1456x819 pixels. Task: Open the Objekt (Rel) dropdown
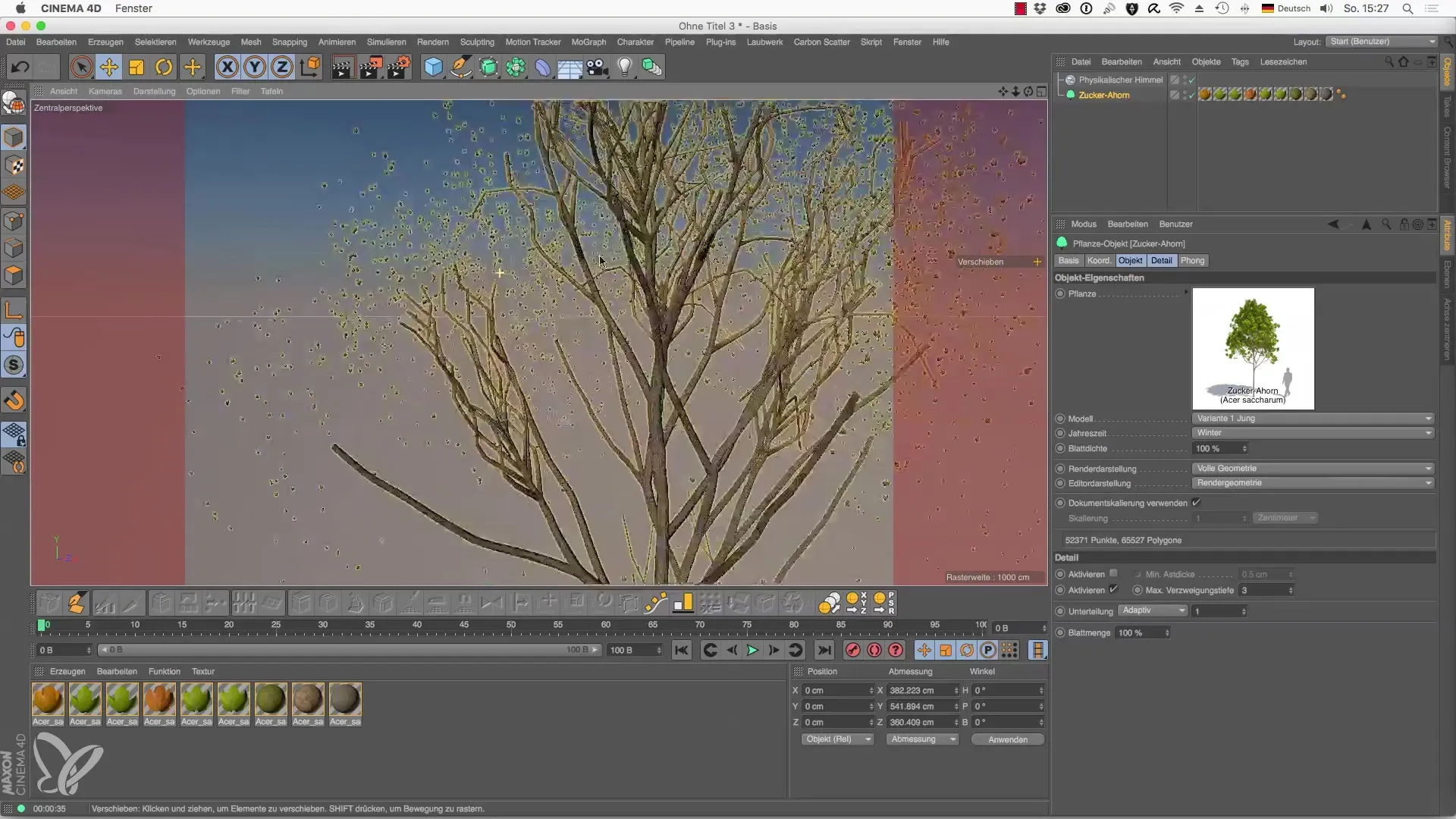(x=838, y=739)
